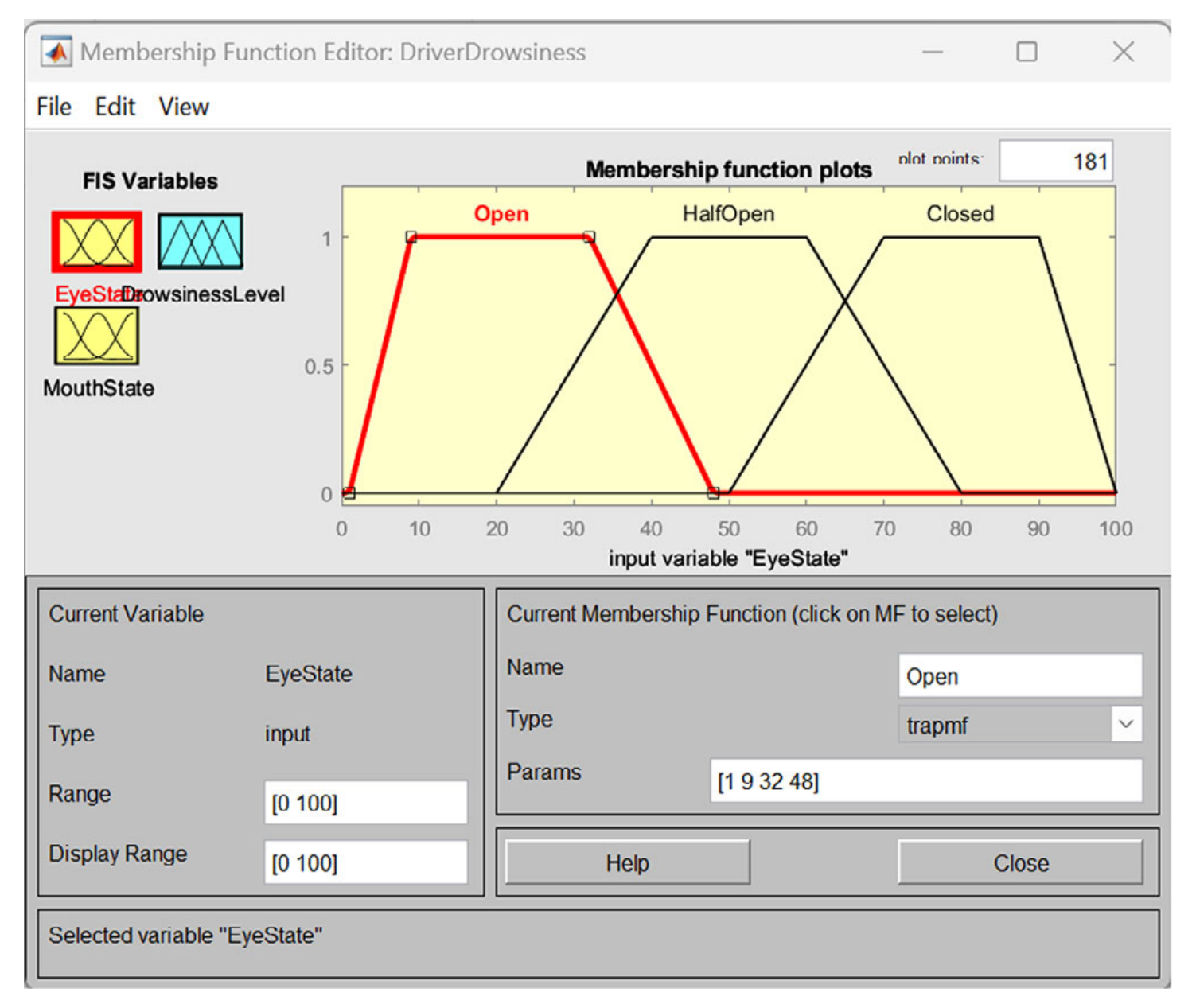This screenshot has width=1196, height=1008.
Task: Edit the plot points field
Action: (1056, 162)
